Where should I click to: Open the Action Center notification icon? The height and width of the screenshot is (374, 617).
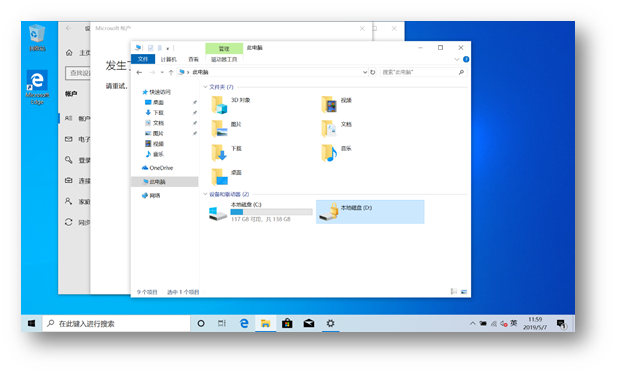(x=561, y=324)
